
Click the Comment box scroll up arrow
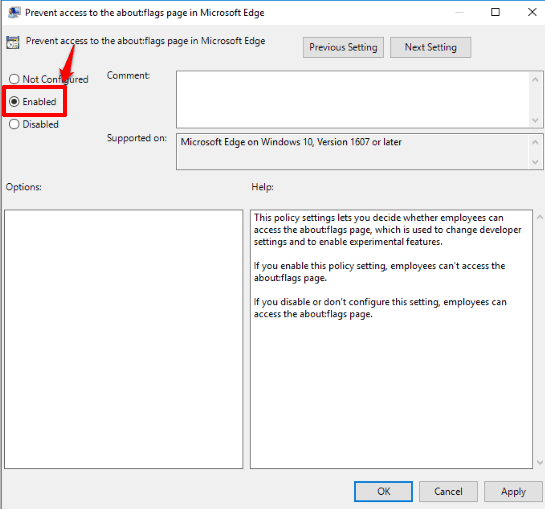tap(535, 80)
